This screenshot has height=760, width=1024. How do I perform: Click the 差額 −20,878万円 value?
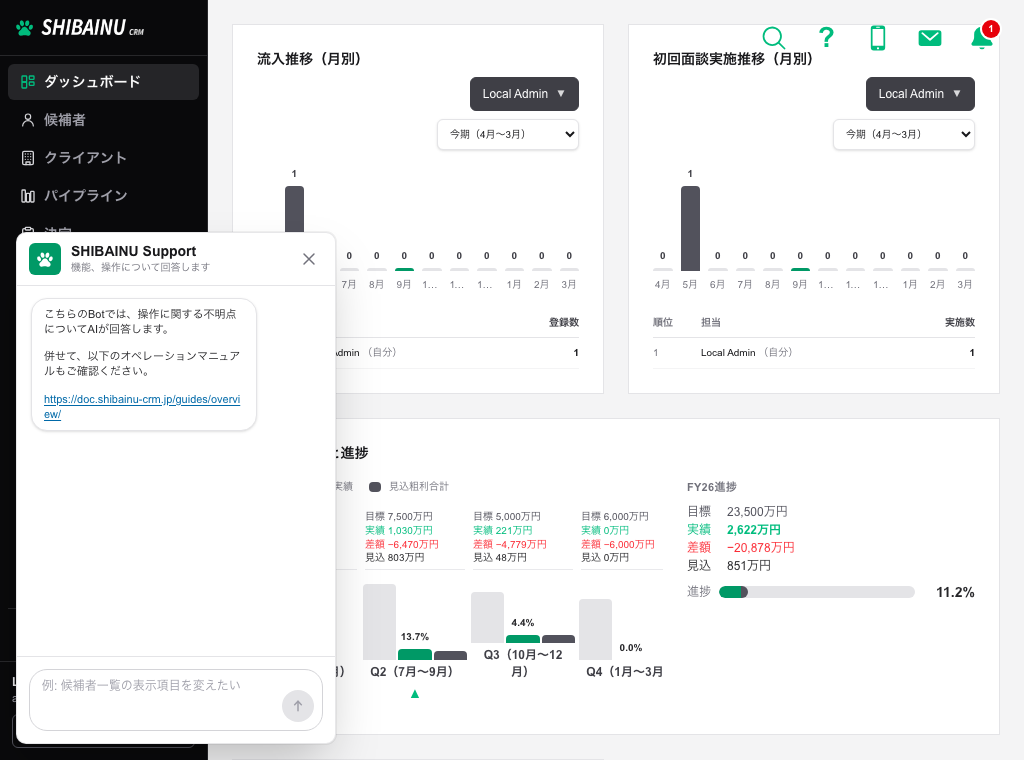pyautogui.click(x=760, y=547)
